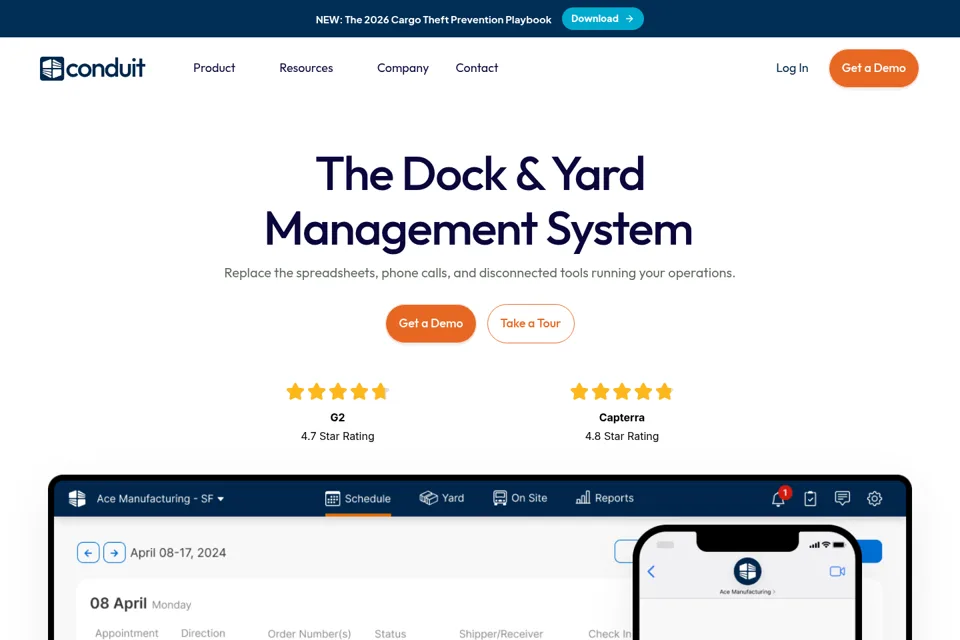Click the G2 star rating icons
The height and width of the screenshot is (640, 960).
tap(337, 391)
